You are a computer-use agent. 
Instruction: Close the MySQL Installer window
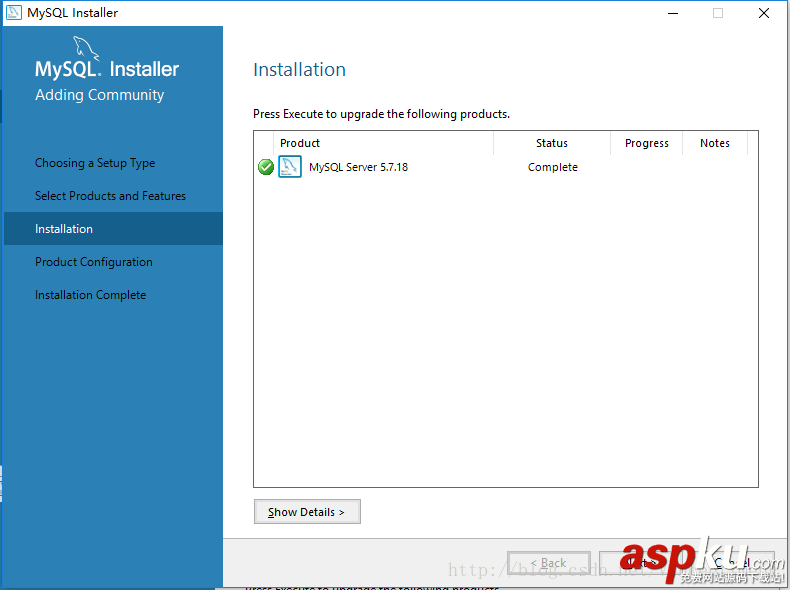click(764, 13)
